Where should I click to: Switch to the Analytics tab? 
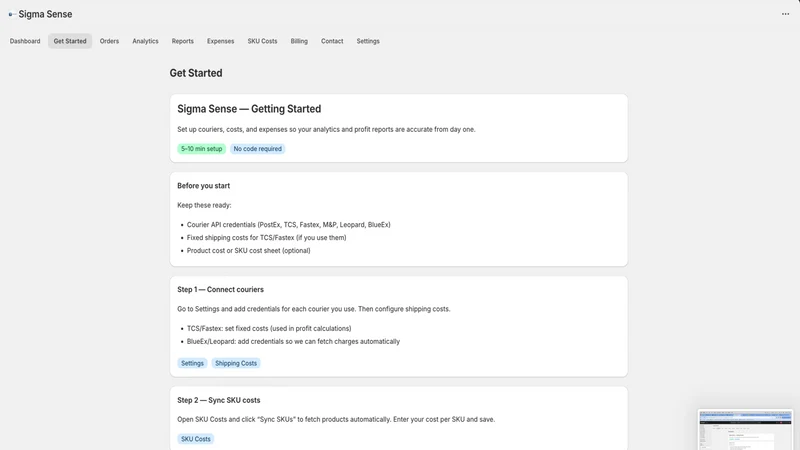coord(145,41)
